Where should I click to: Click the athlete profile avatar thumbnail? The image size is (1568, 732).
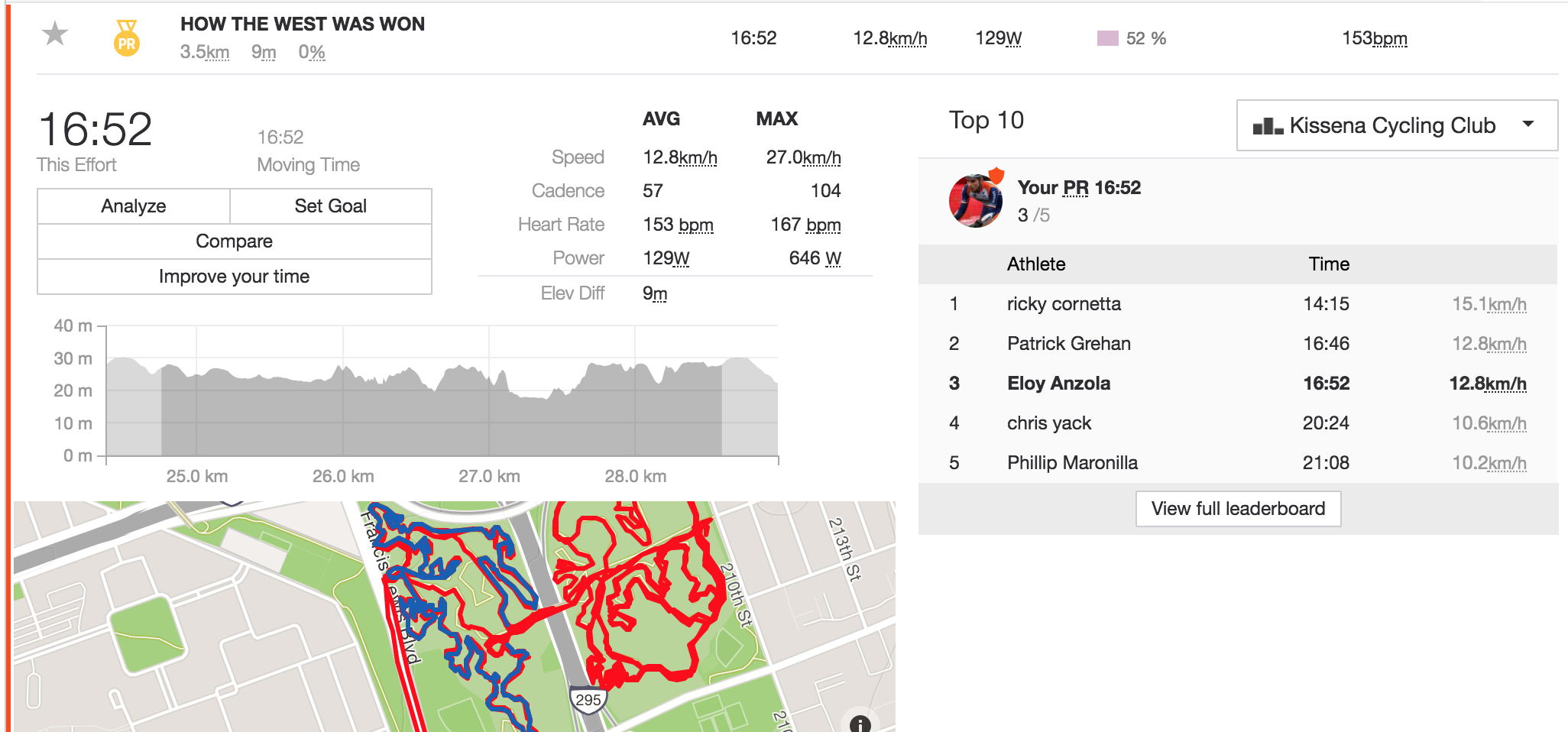coord(976,199)
